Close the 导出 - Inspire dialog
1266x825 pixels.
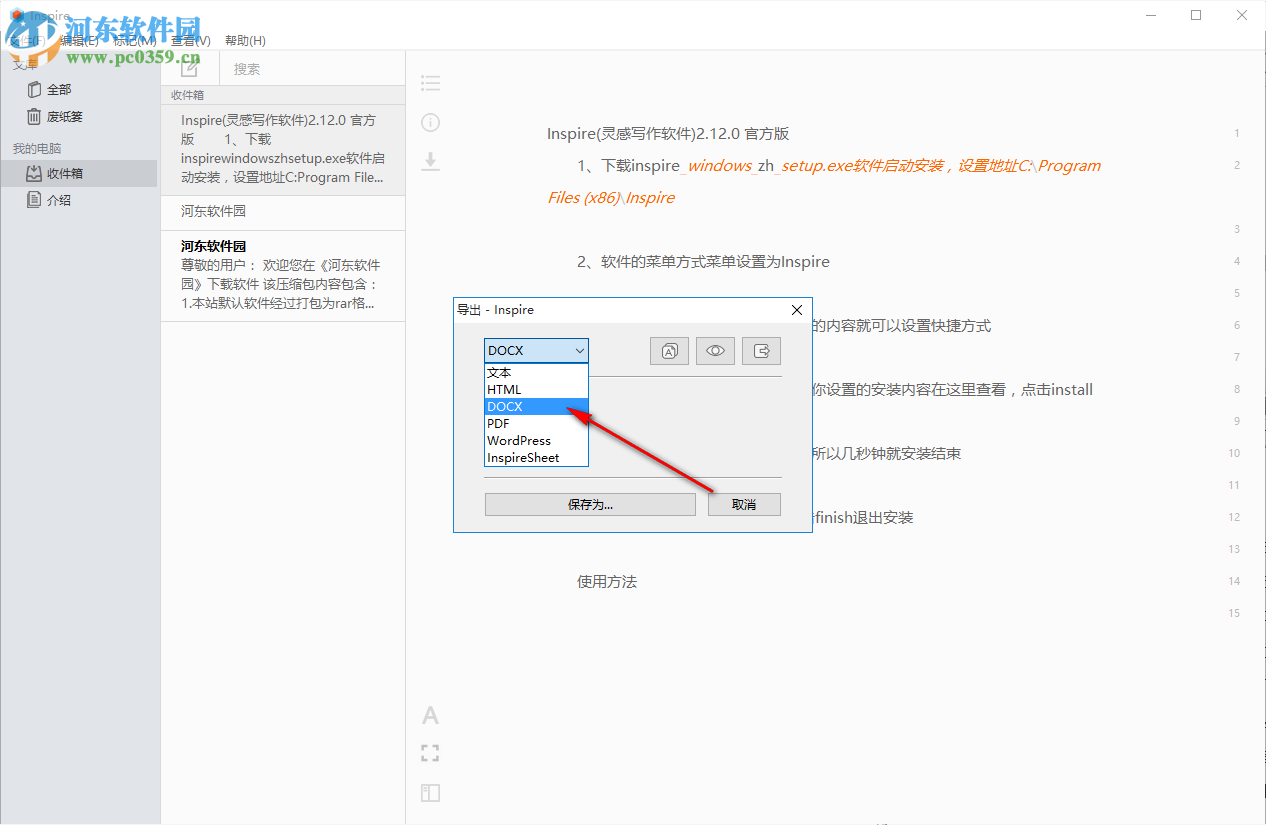point(797,310)
